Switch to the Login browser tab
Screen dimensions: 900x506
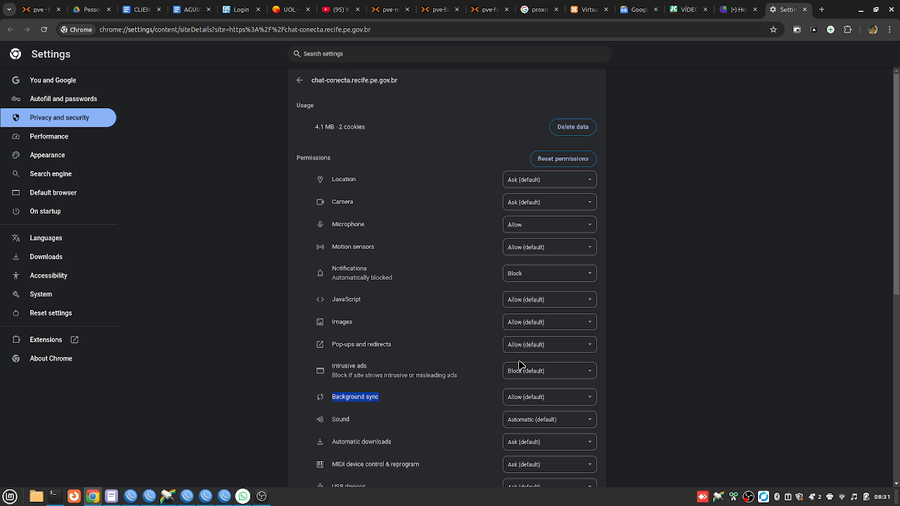(x=242, y=9)
